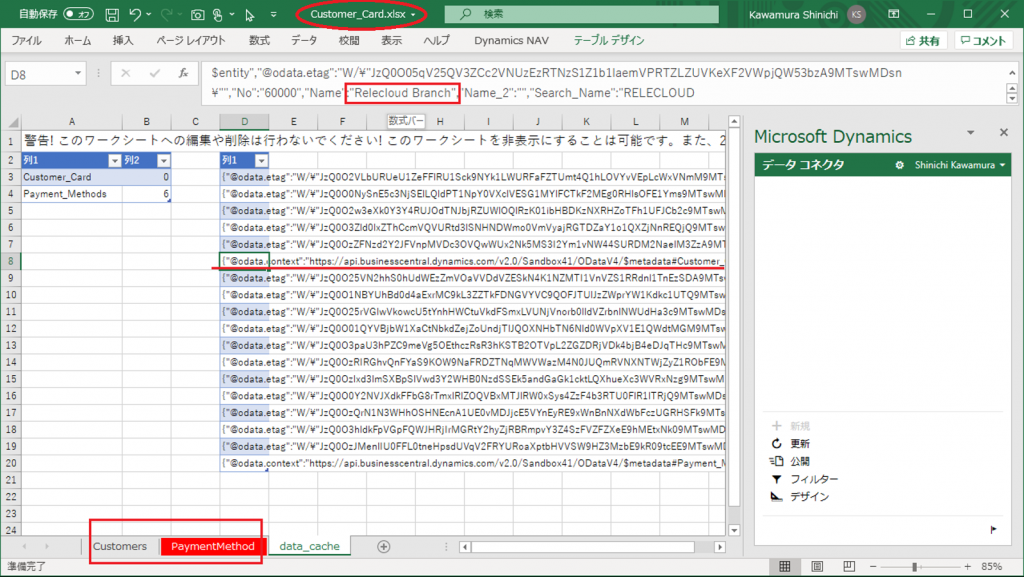Open Customize Quick Access Toolbar dropdown

point(273,14)
